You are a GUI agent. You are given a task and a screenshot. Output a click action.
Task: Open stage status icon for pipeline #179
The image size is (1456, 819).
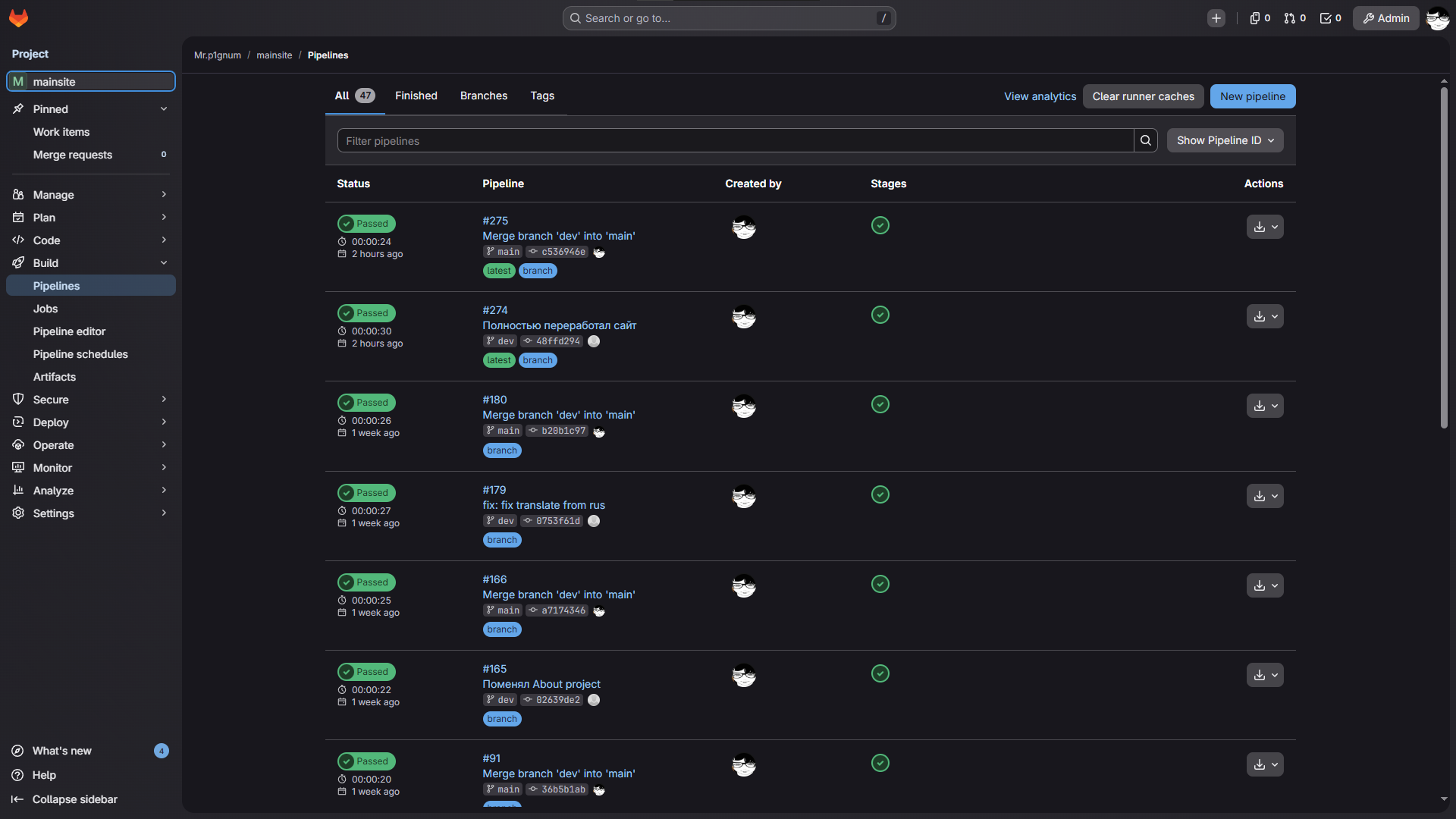click(880, 494)
